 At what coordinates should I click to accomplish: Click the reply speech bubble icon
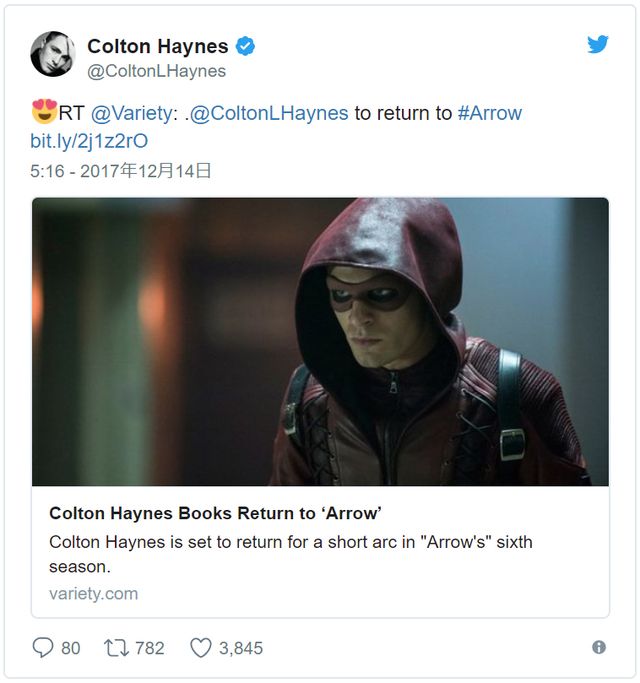[43, 647]
